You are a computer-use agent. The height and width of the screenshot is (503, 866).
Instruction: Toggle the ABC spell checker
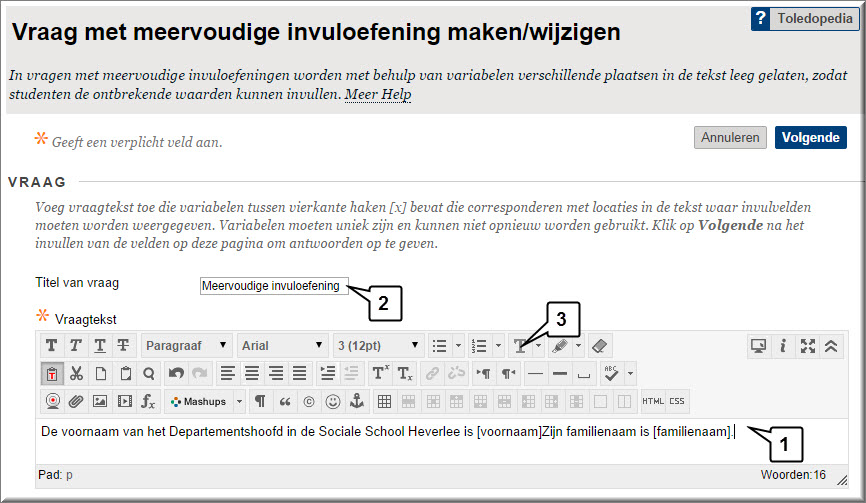tap(611, 374)
